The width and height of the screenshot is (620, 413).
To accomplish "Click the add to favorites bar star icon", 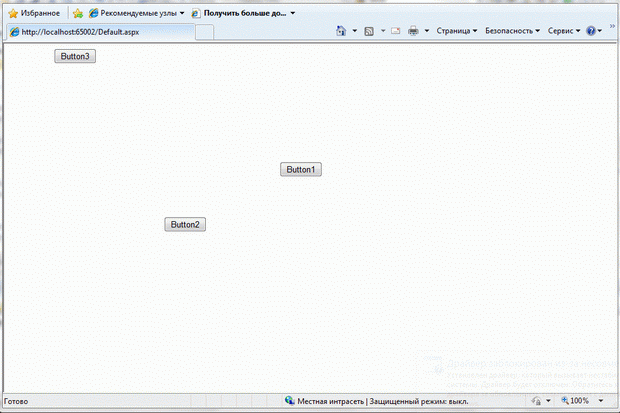I will (78, 13).
